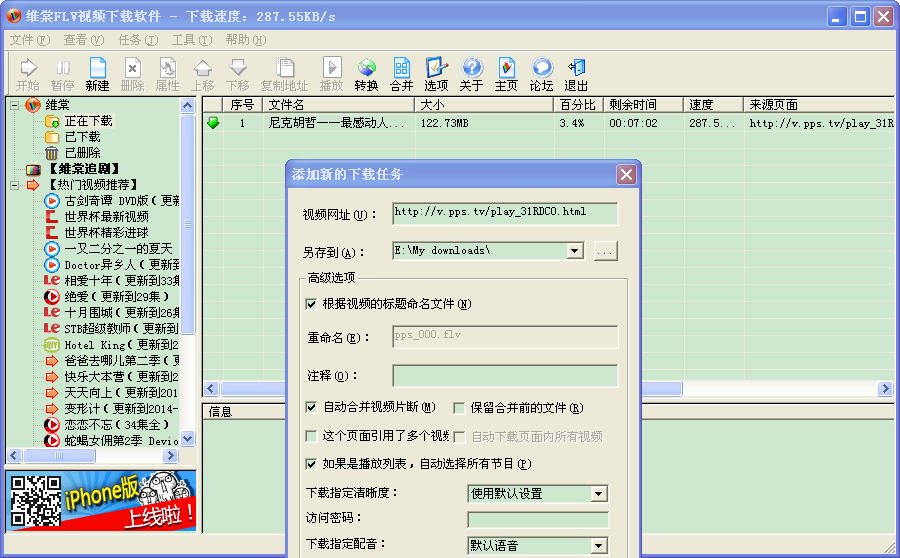Toggle 自动合并视频片断 checkbox
900x558 pixels.
[x=311, y=407]
